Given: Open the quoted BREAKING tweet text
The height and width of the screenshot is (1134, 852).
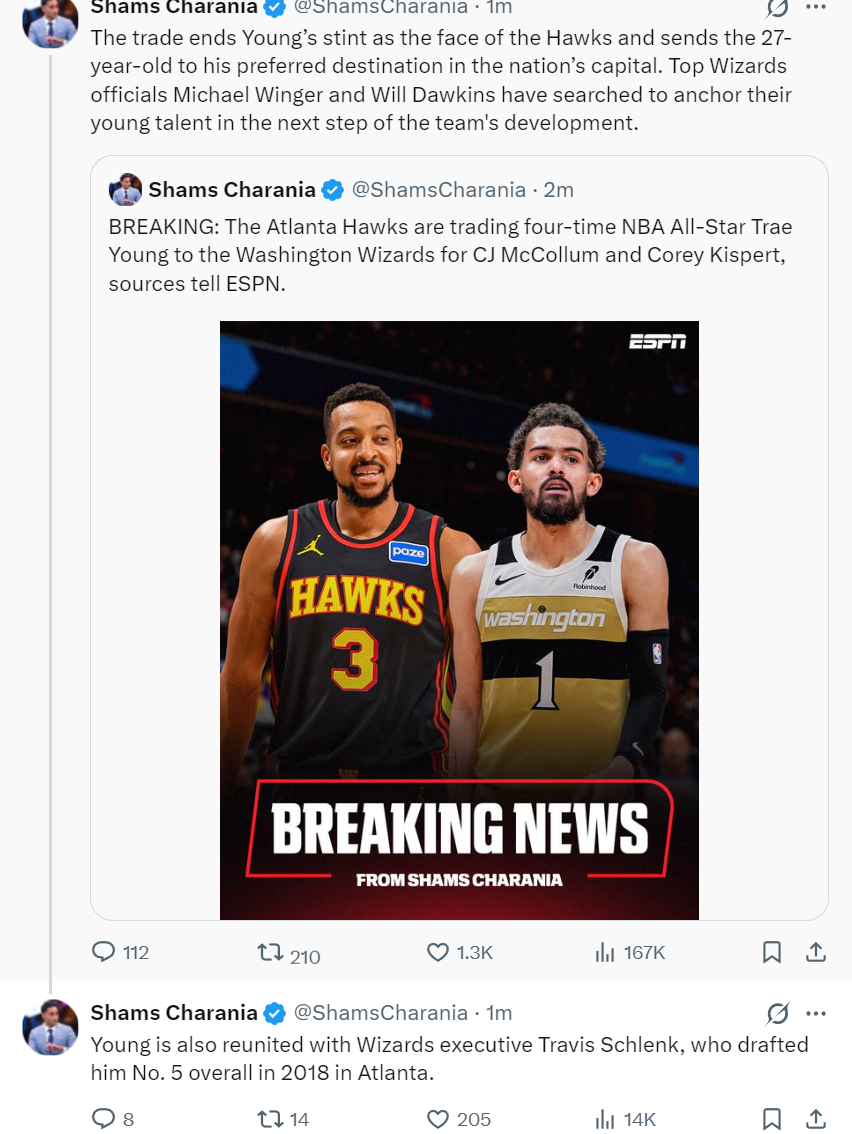Looking at the screenshot, I should (450, 255).
